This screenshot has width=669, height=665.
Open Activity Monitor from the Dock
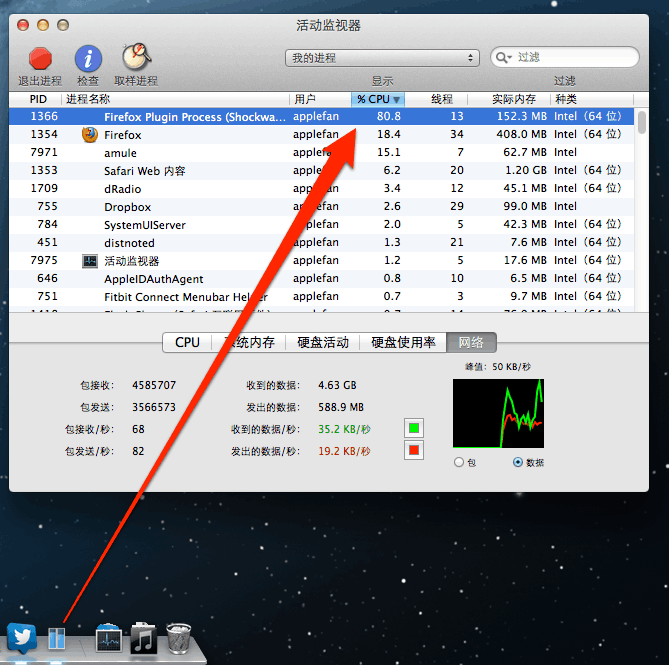click(109, 638)
